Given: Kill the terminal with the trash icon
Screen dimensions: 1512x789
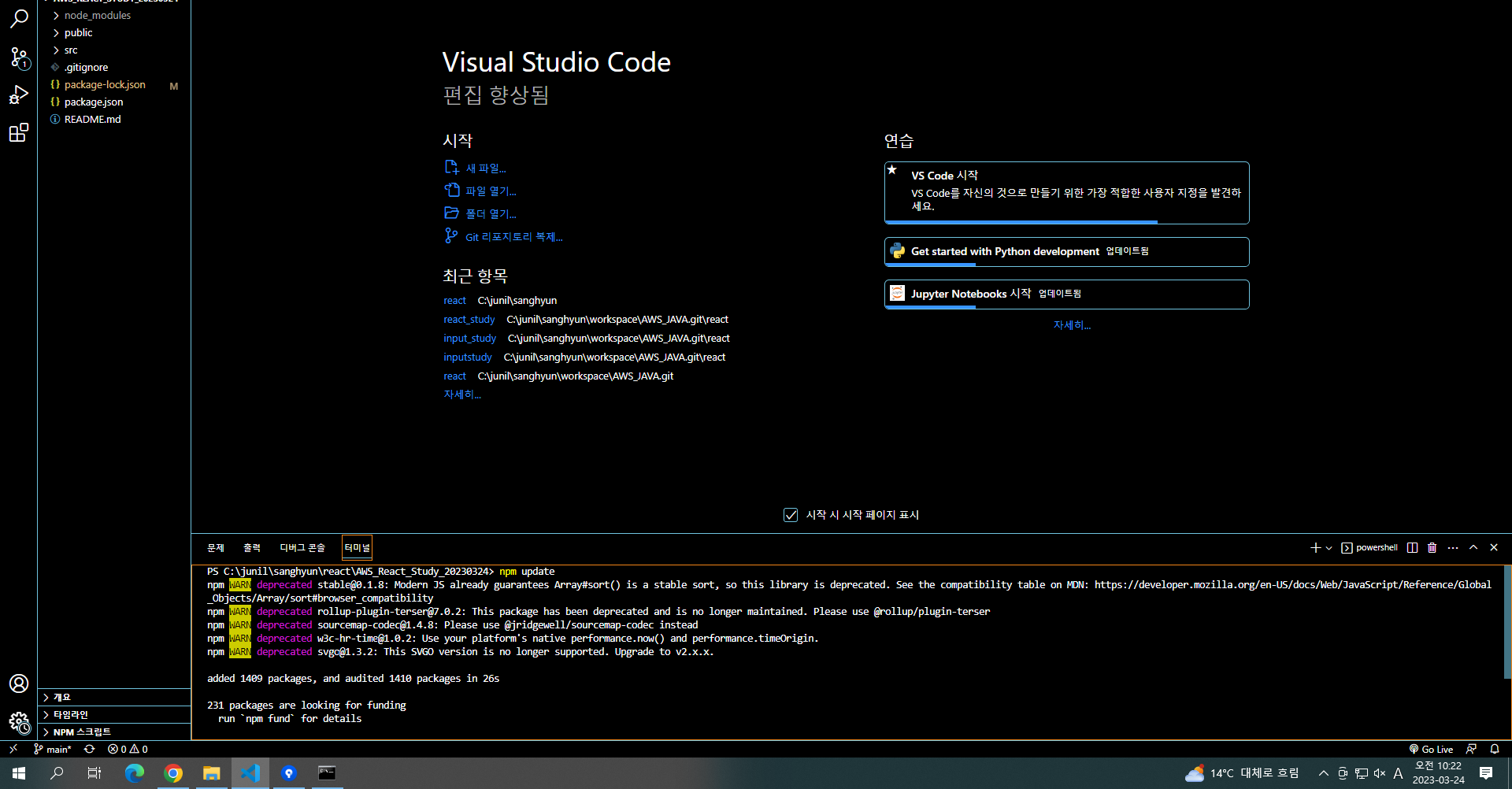Looking at the screenshot, I should coord(1432,547).
